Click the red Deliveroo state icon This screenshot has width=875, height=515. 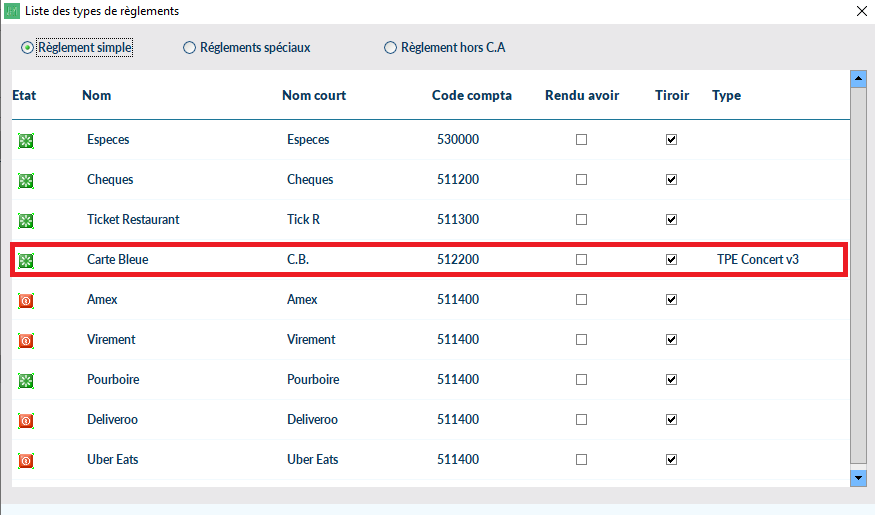point(26,420)
